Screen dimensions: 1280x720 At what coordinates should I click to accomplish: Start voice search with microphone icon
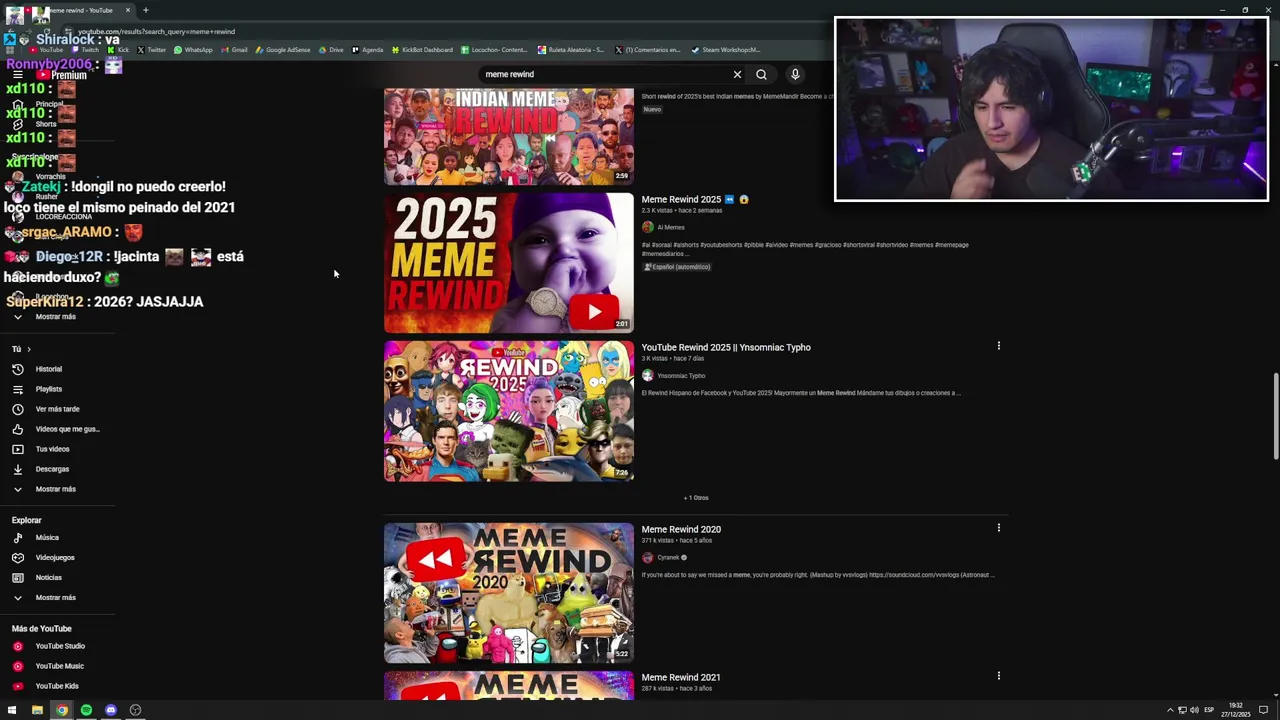(795, 74)
